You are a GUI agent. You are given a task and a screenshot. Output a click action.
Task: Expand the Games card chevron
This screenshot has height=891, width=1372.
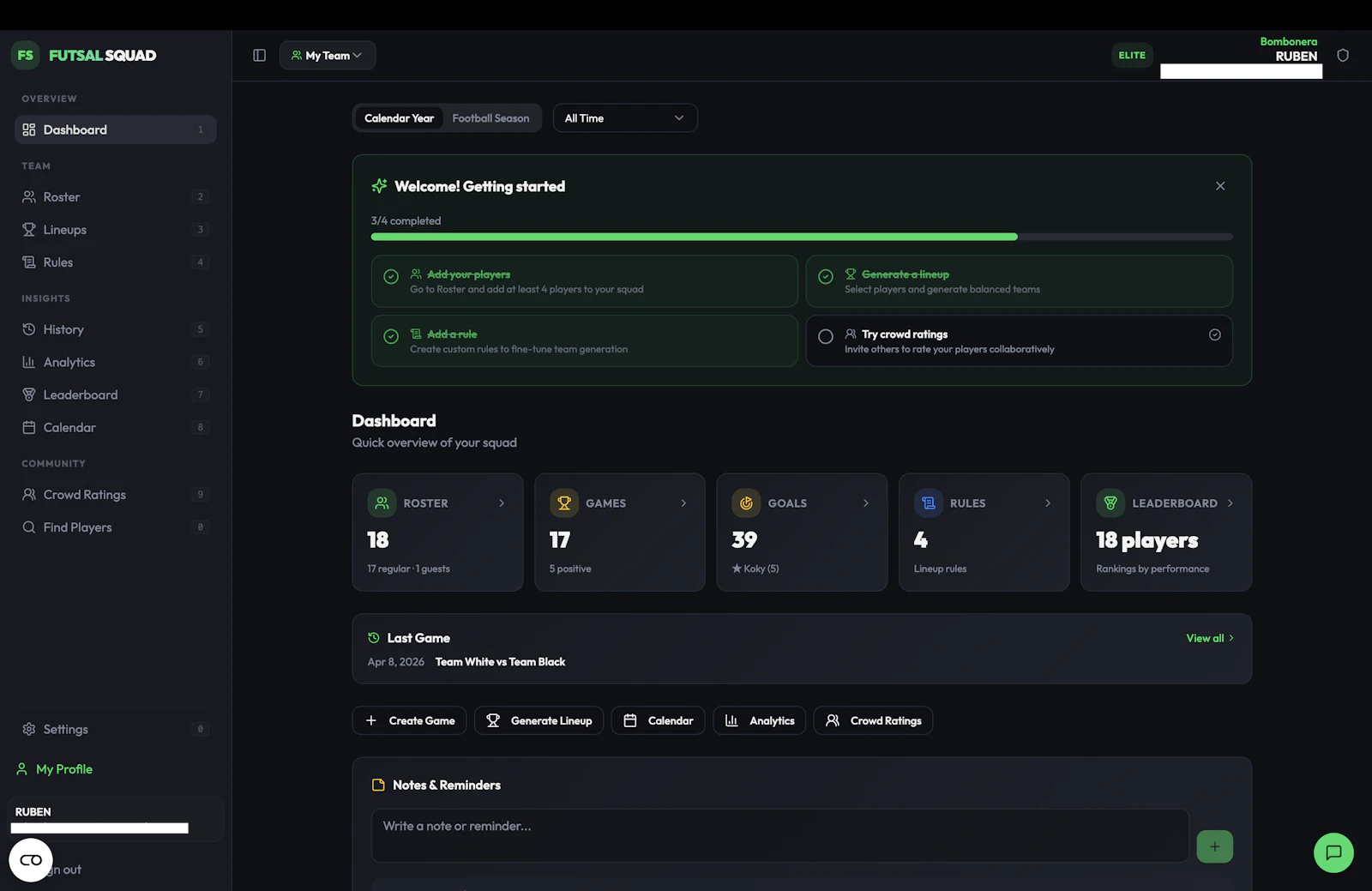click(683, 503)
